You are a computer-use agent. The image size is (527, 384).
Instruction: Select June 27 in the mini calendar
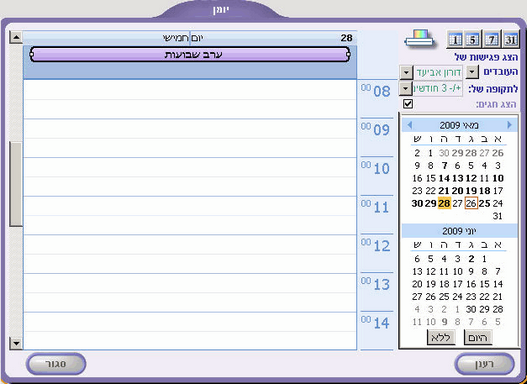(x=417, y=297)
